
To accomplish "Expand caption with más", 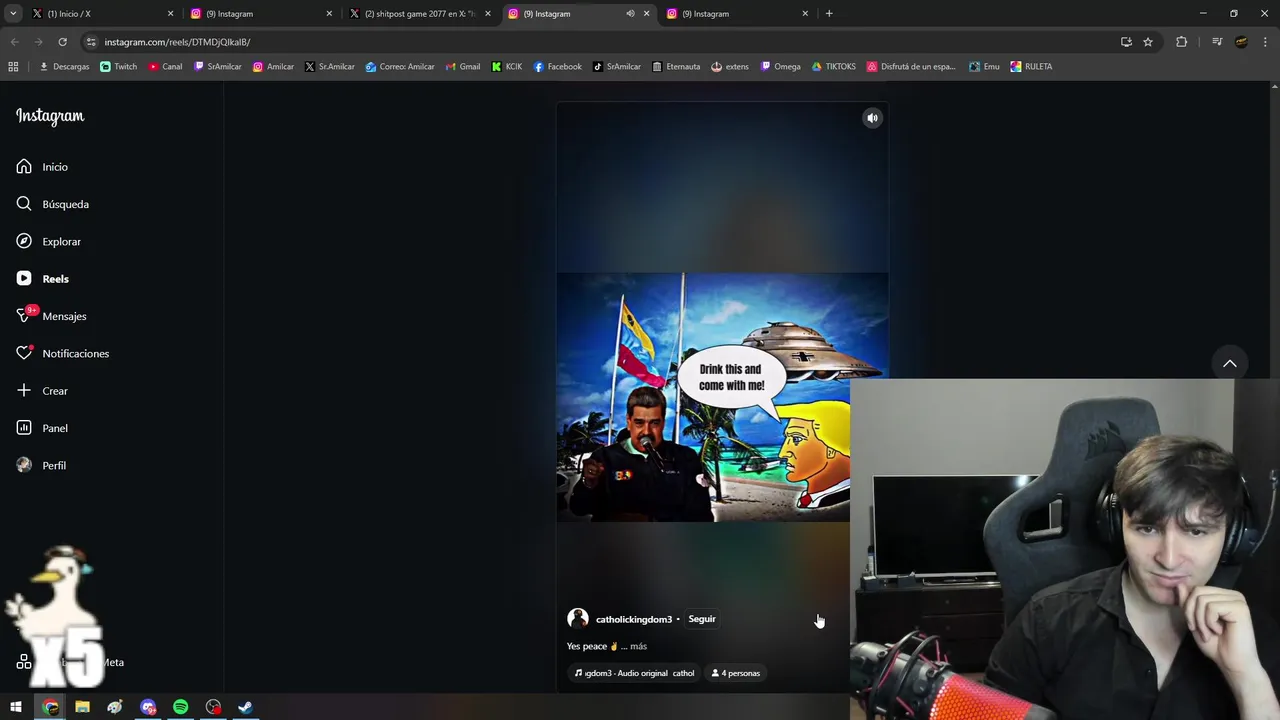I will click(638, 646).
